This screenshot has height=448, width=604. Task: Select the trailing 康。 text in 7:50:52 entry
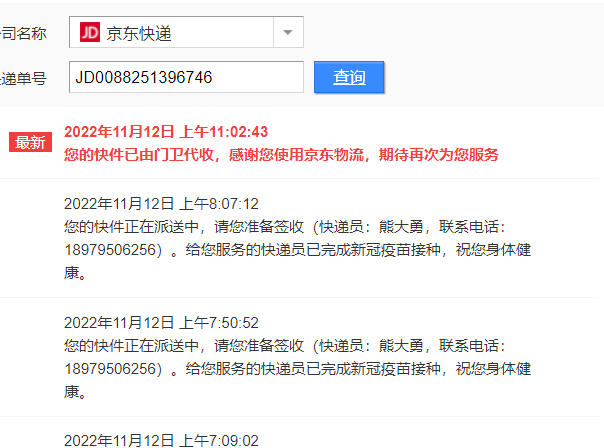pyautogui.click(x=75, y=392)
